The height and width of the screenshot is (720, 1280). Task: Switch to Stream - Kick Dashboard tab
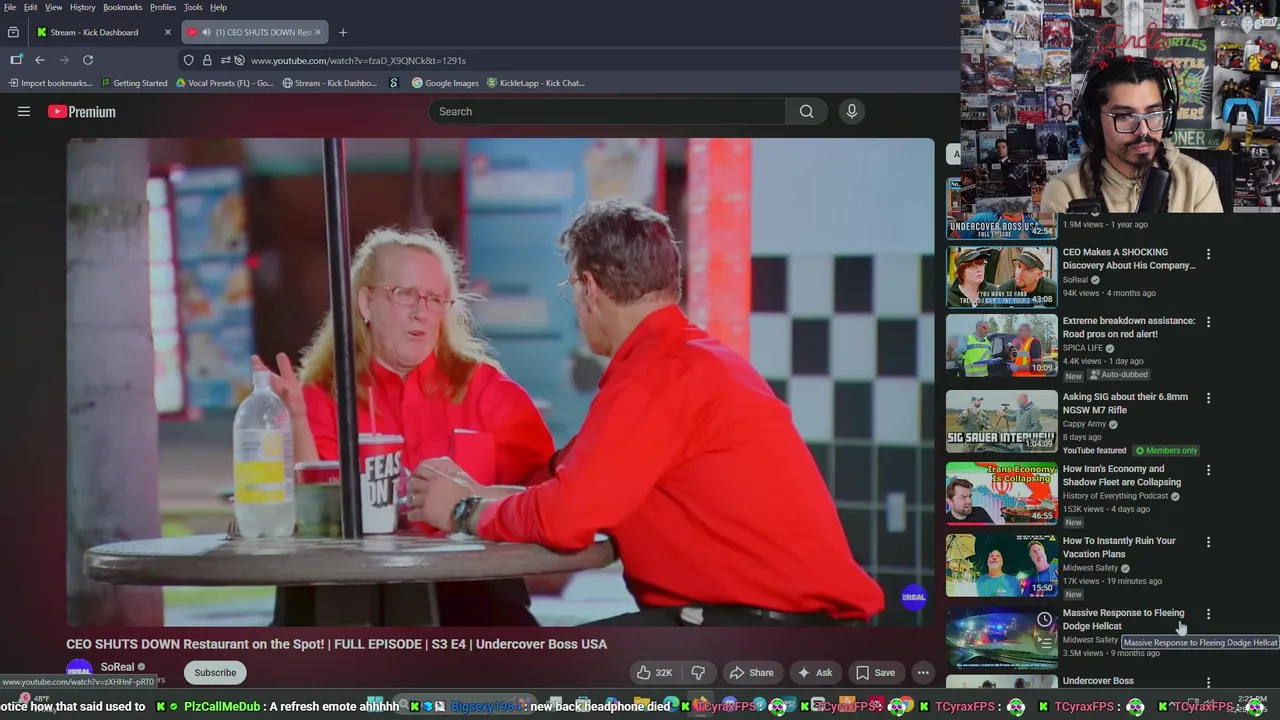(104, 32)
